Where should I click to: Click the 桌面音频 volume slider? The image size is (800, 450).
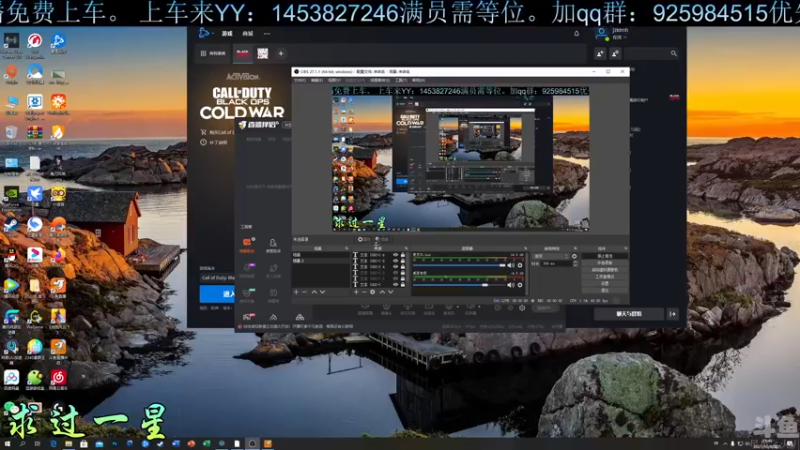459,285
